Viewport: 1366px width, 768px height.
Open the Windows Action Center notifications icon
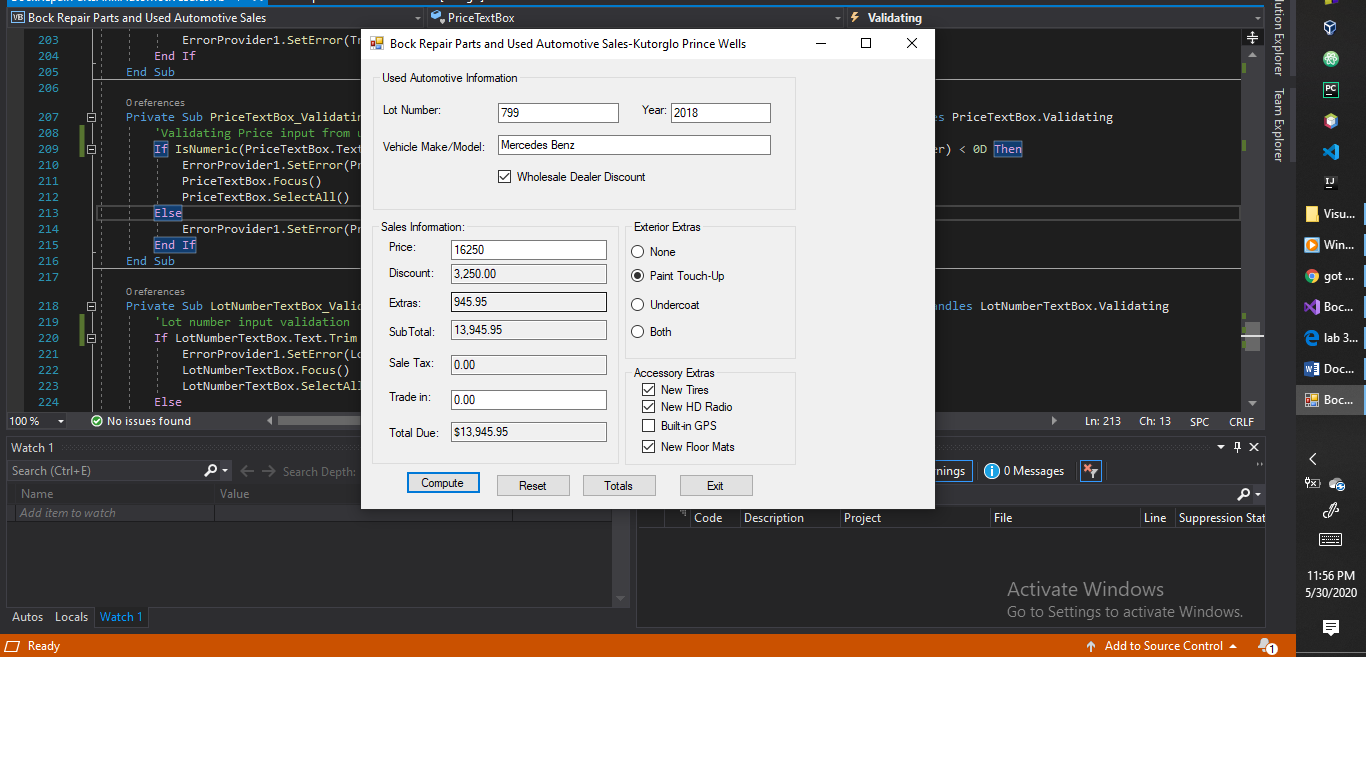click(x=1331, y=628)
